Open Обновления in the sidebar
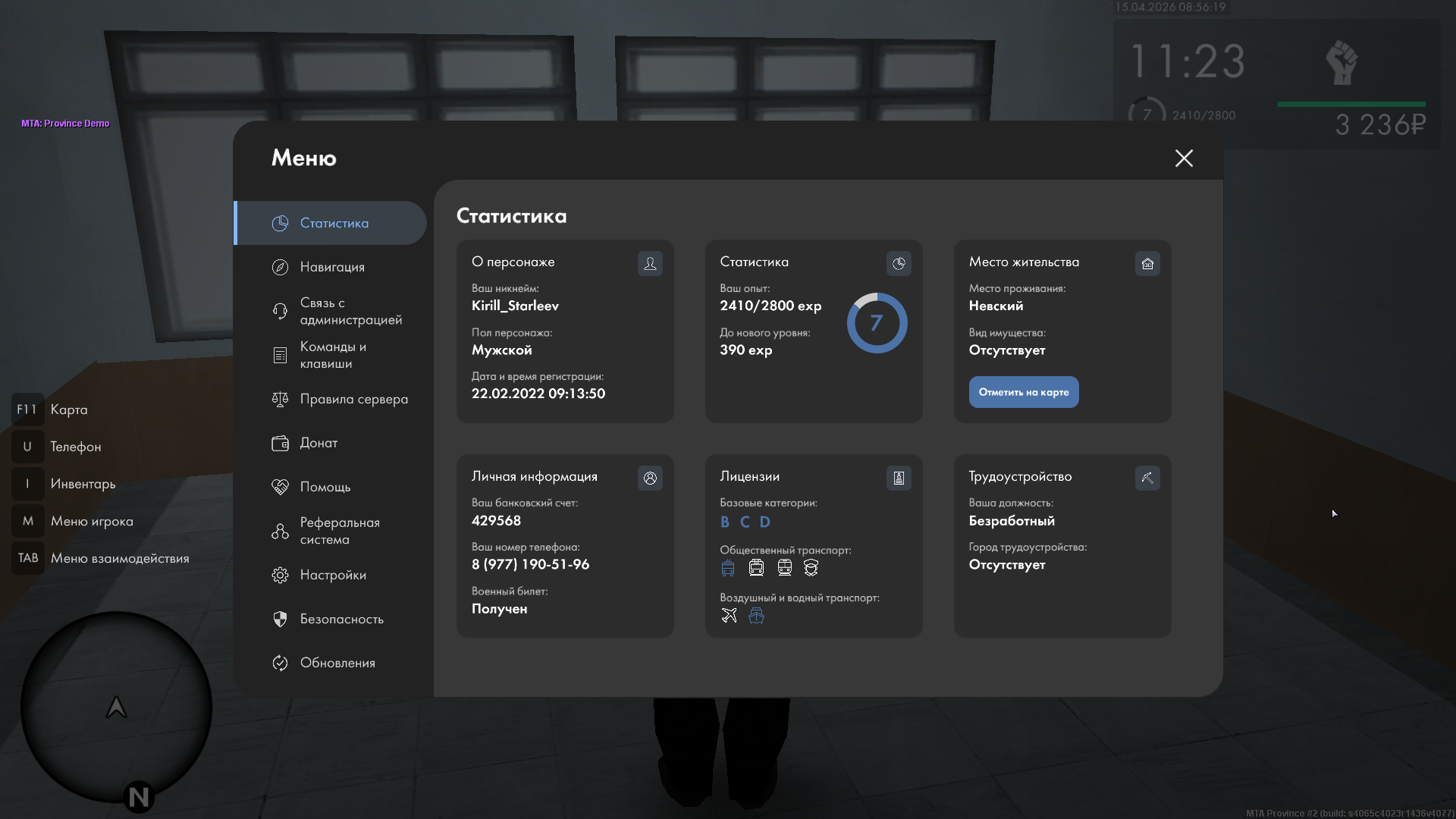The width and height of the screenshot is (1456, 819). click(337, 663)
